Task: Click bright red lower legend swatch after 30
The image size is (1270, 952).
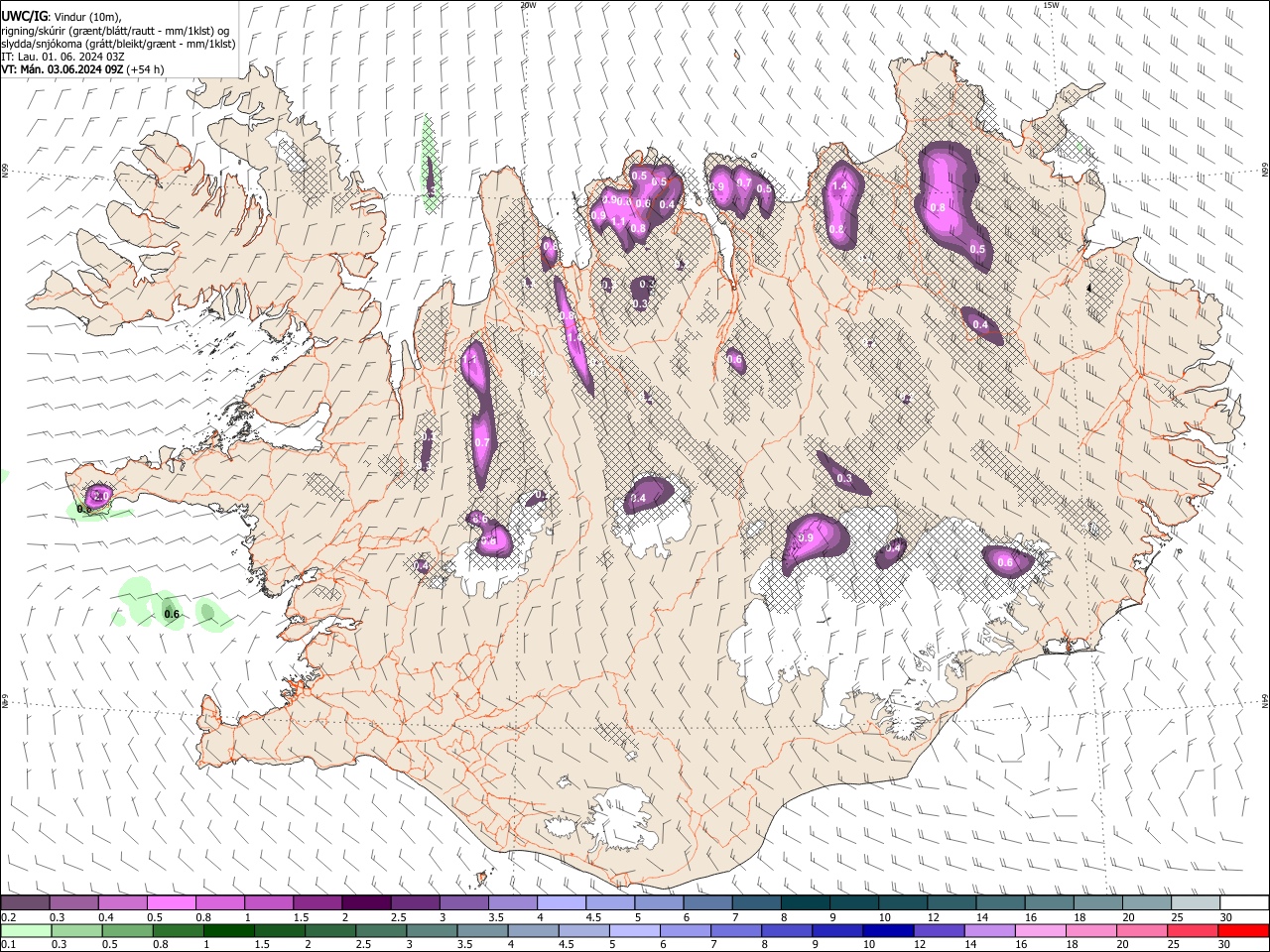Action: pos(1243,930)
